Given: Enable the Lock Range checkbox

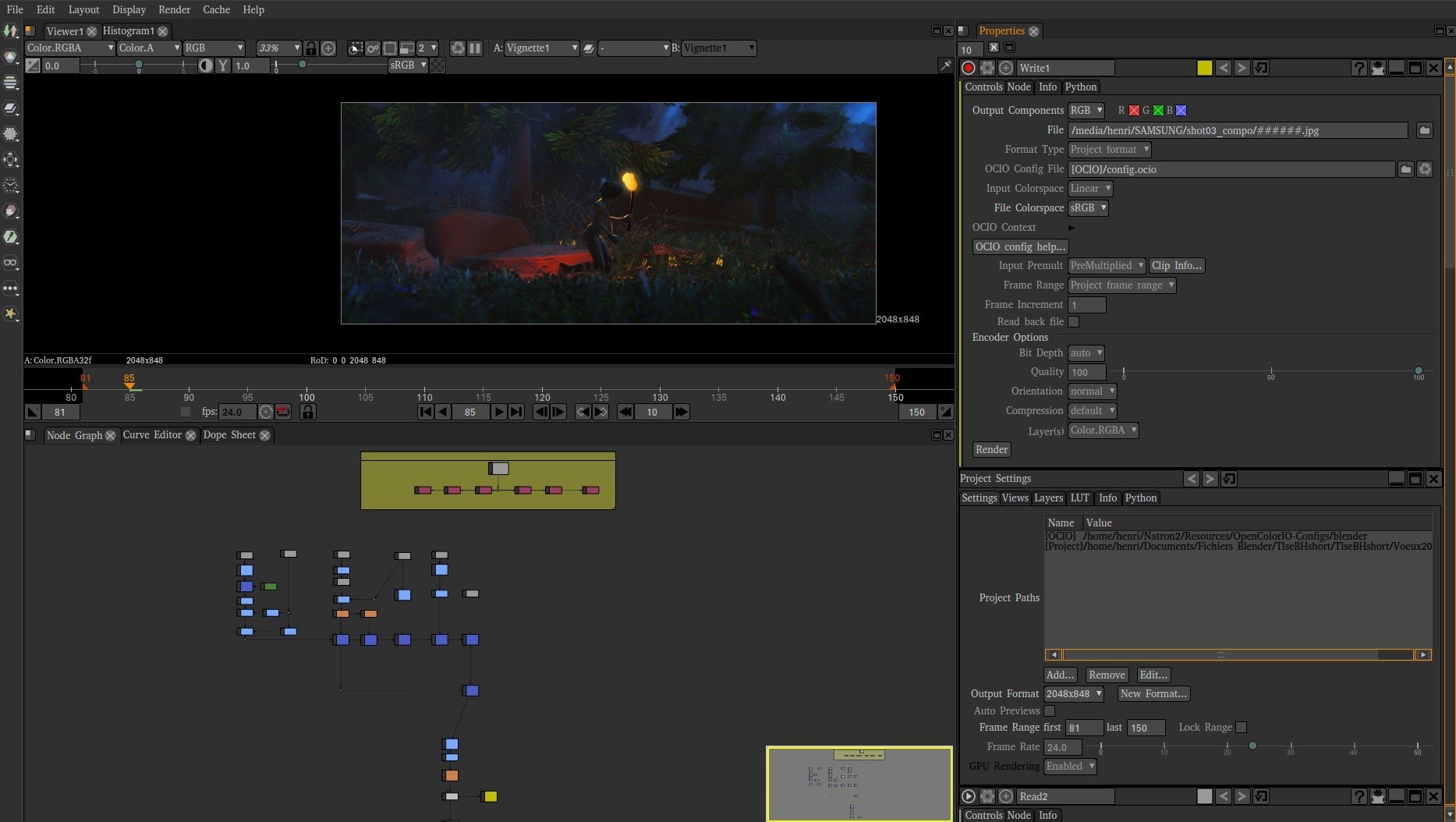Looking at the screenshot, I should coord(1242,728).
